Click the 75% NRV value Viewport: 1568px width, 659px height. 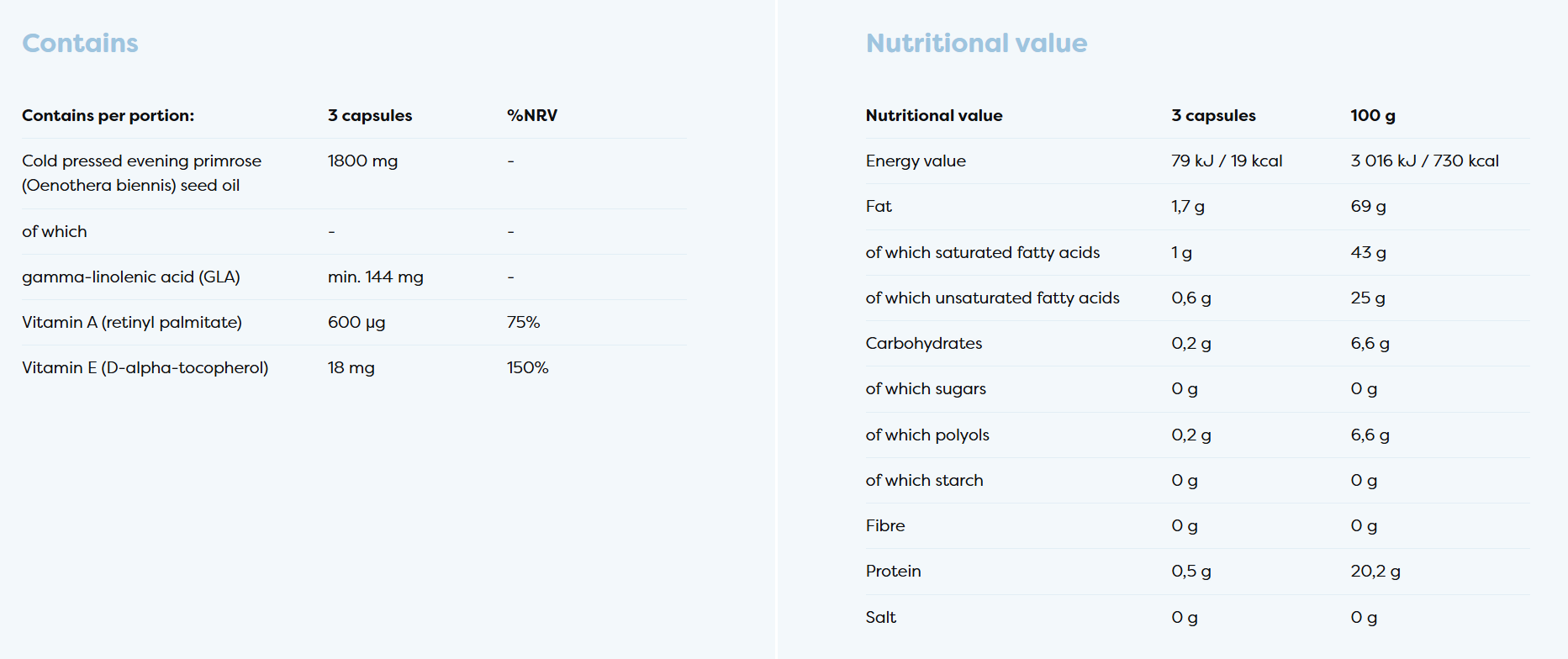coord(523,323)
